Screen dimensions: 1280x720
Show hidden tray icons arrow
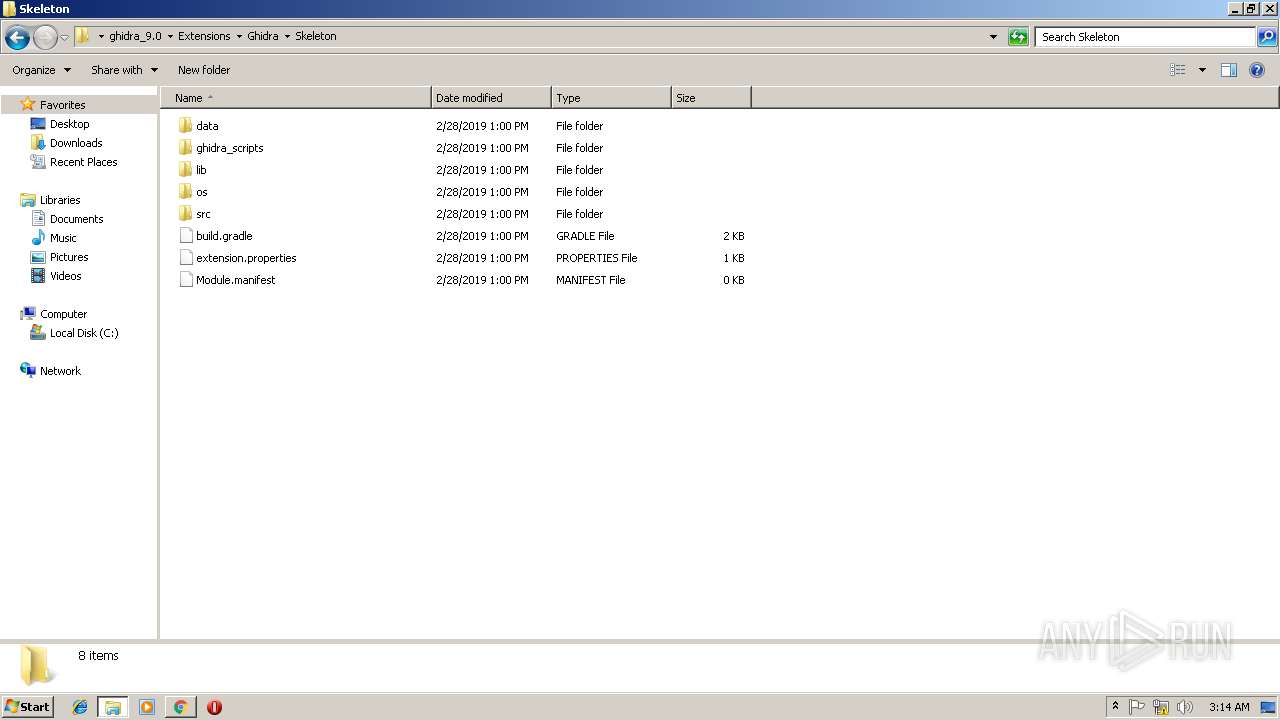[x=1115, y=707]
